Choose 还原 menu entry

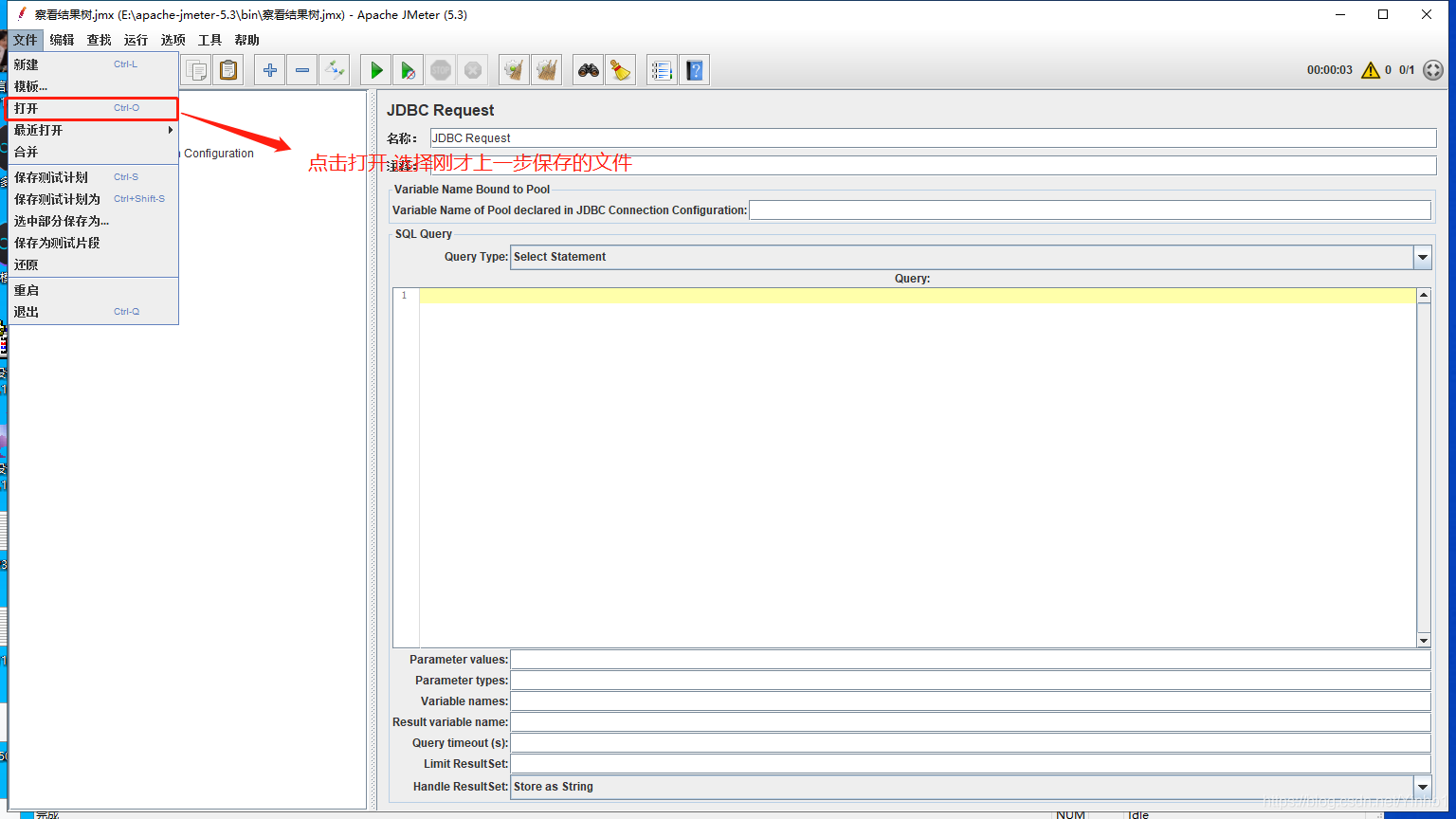coord(93,264)
